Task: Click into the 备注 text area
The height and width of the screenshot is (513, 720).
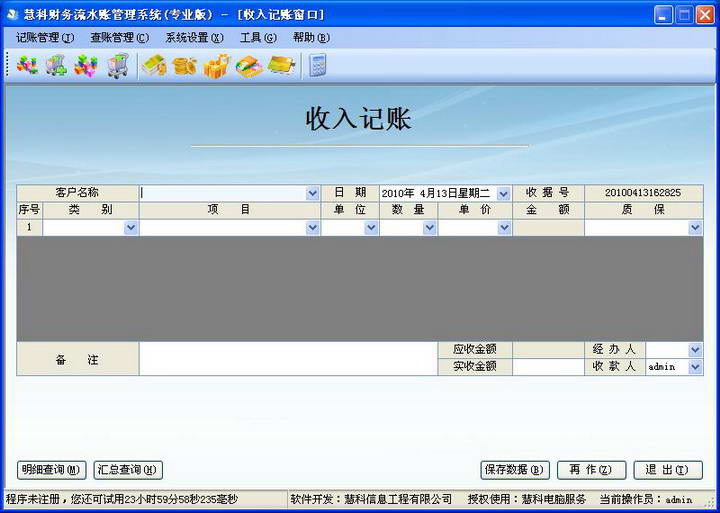Action: tap(288, 359)
